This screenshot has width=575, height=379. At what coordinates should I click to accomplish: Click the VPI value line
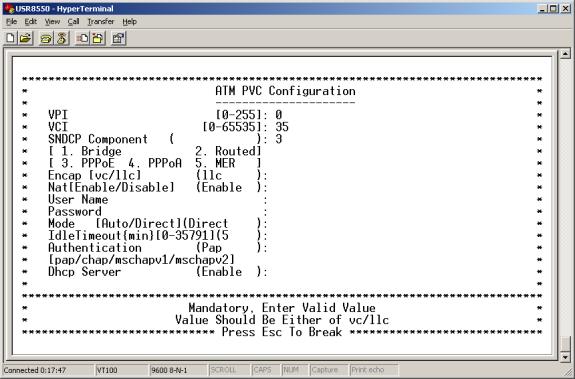click(x=165, y=115)
